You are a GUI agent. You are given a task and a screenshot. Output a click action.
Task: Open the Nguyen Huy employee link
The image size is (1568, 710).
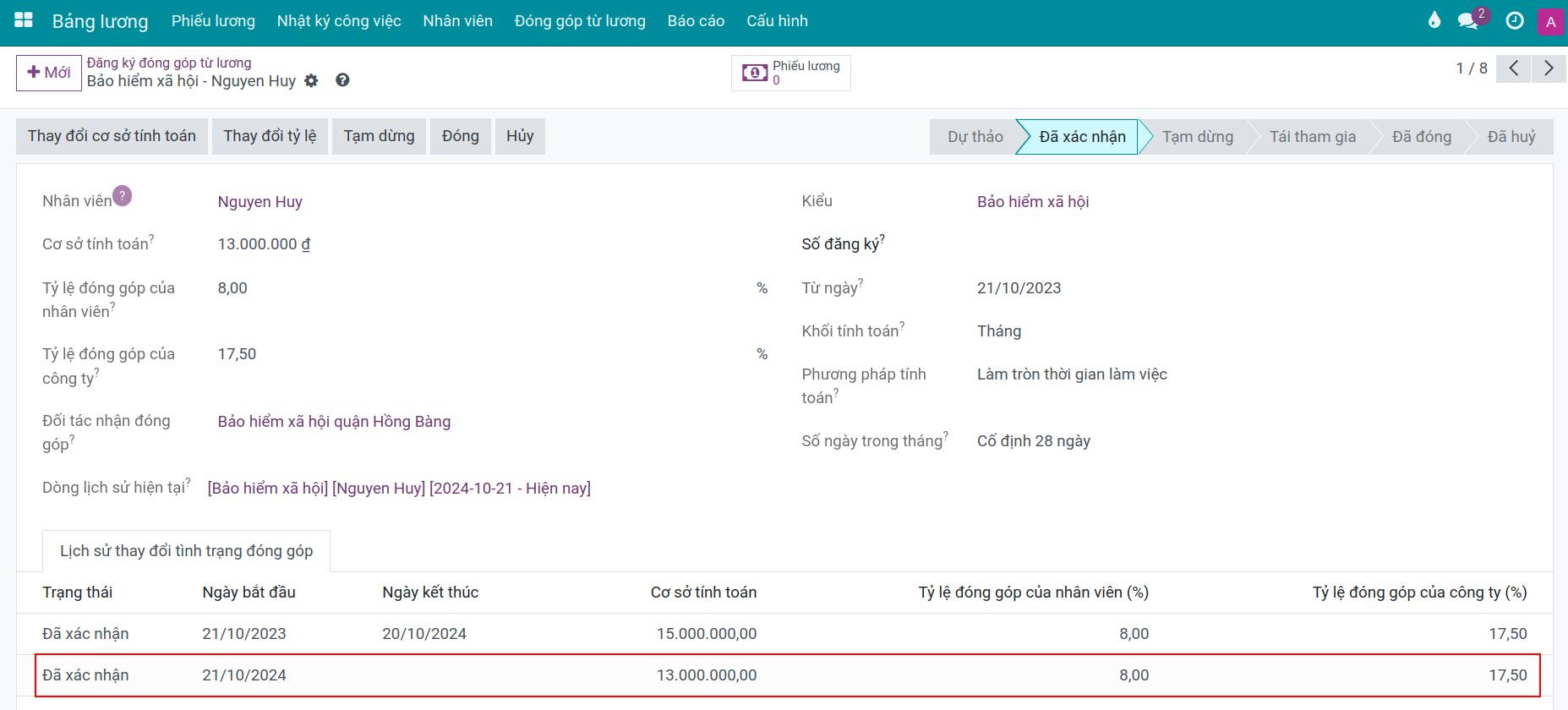click(260, 202)
